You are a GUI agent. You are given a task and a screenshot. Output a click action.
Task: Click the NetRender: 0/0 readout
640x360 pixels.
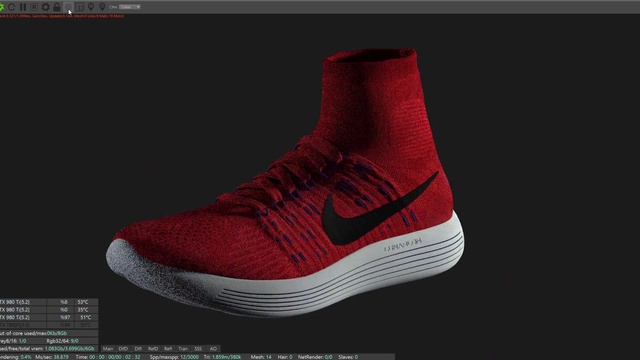click(x=315, y=357)
